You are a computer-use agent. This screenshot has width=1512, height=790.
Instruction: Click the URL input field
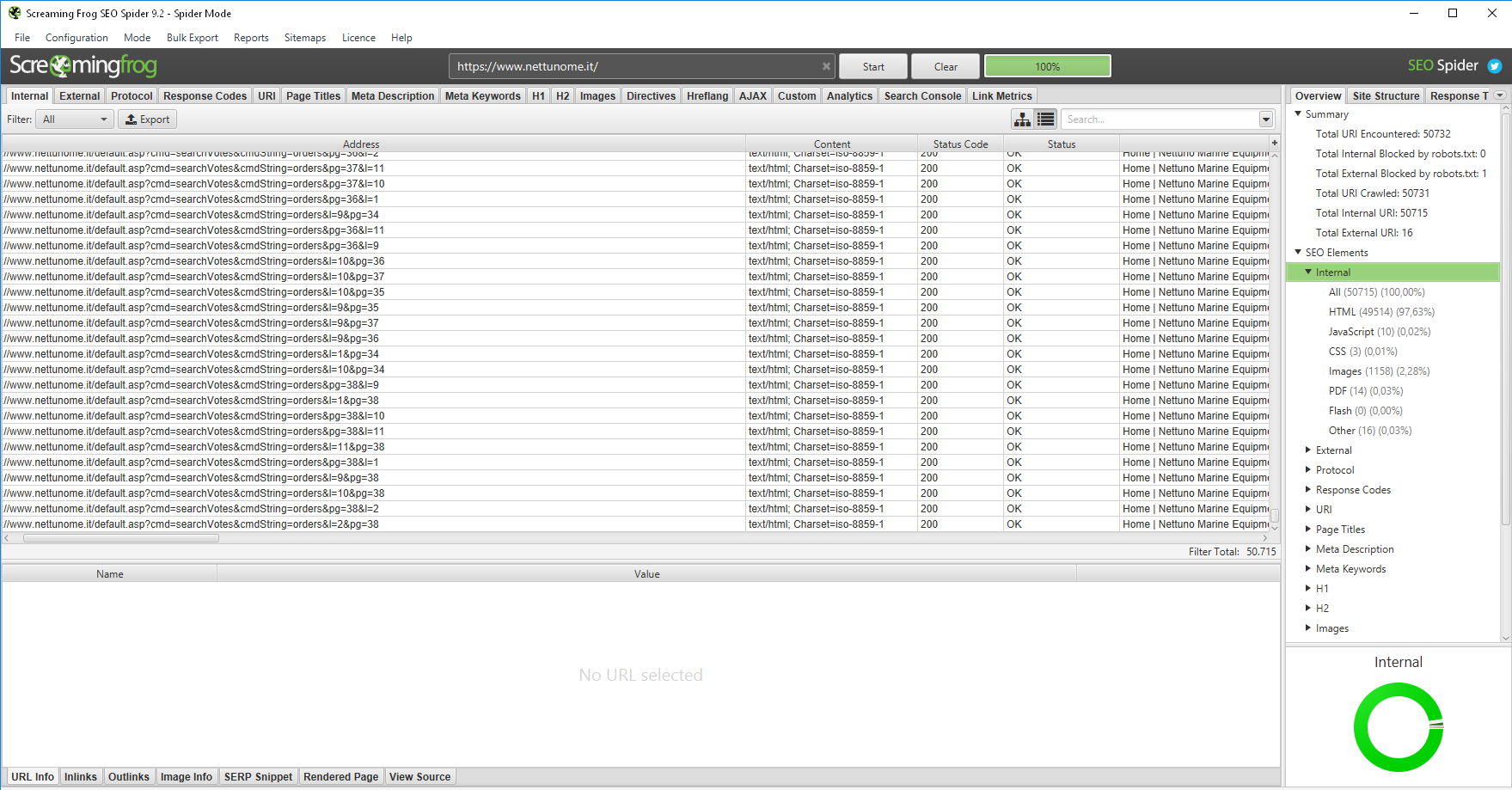pos(641,66)
